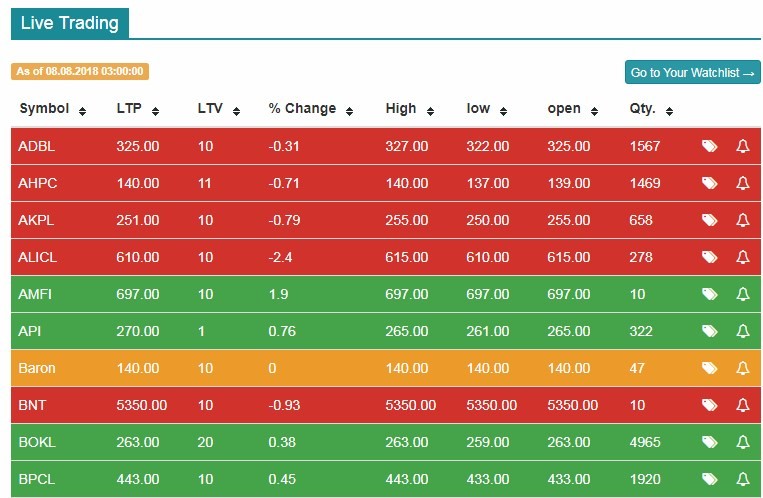Set alert bell for ALICL

pyautogui.click(x=742, y=257)
